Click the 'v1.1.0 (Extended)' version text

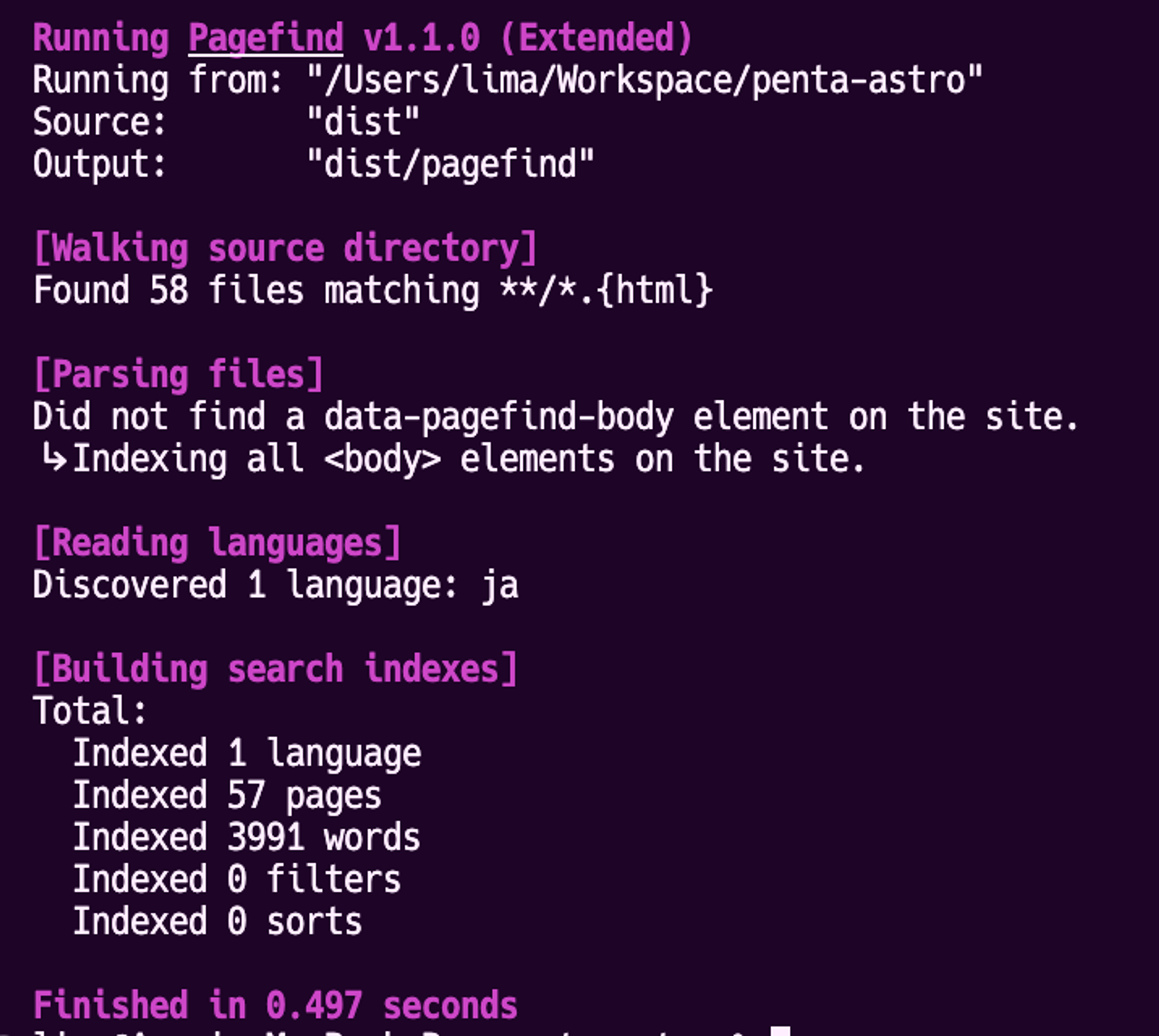point(528,38)
